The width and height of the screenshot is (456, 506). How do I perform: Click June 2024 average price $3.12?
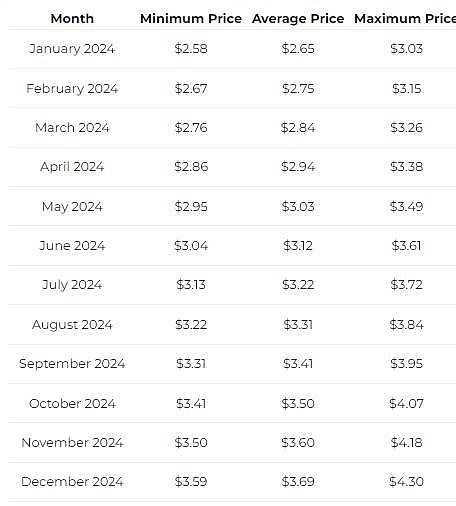click(298, 246)
